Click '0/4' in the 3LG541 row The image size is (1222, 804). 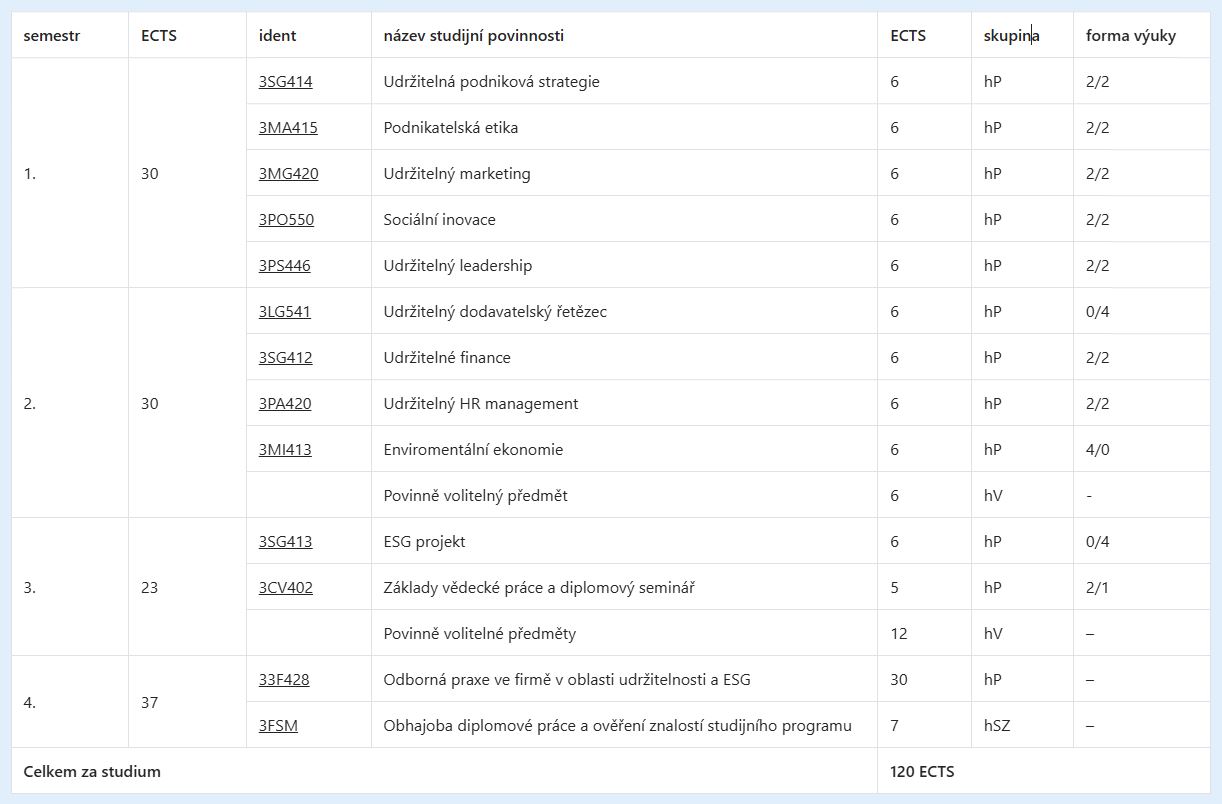pos(1097,312)
